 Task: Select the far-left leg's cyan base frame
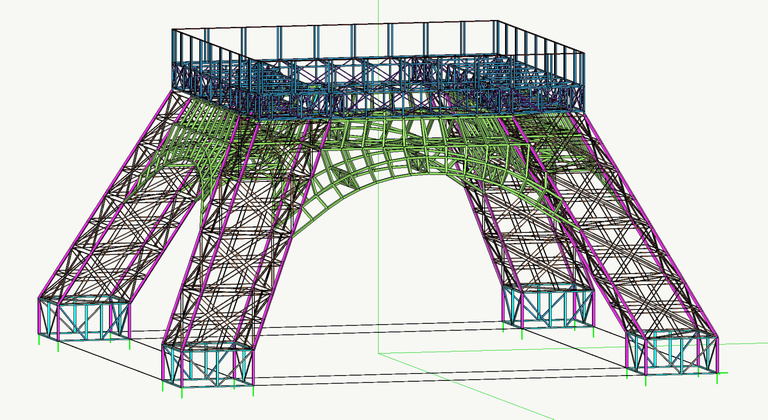84,318
